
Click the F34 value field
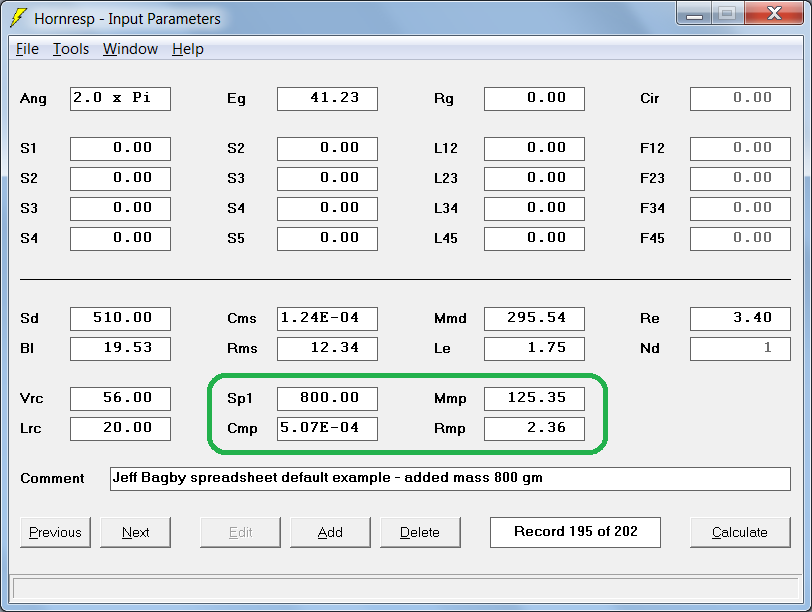(741, 209)
